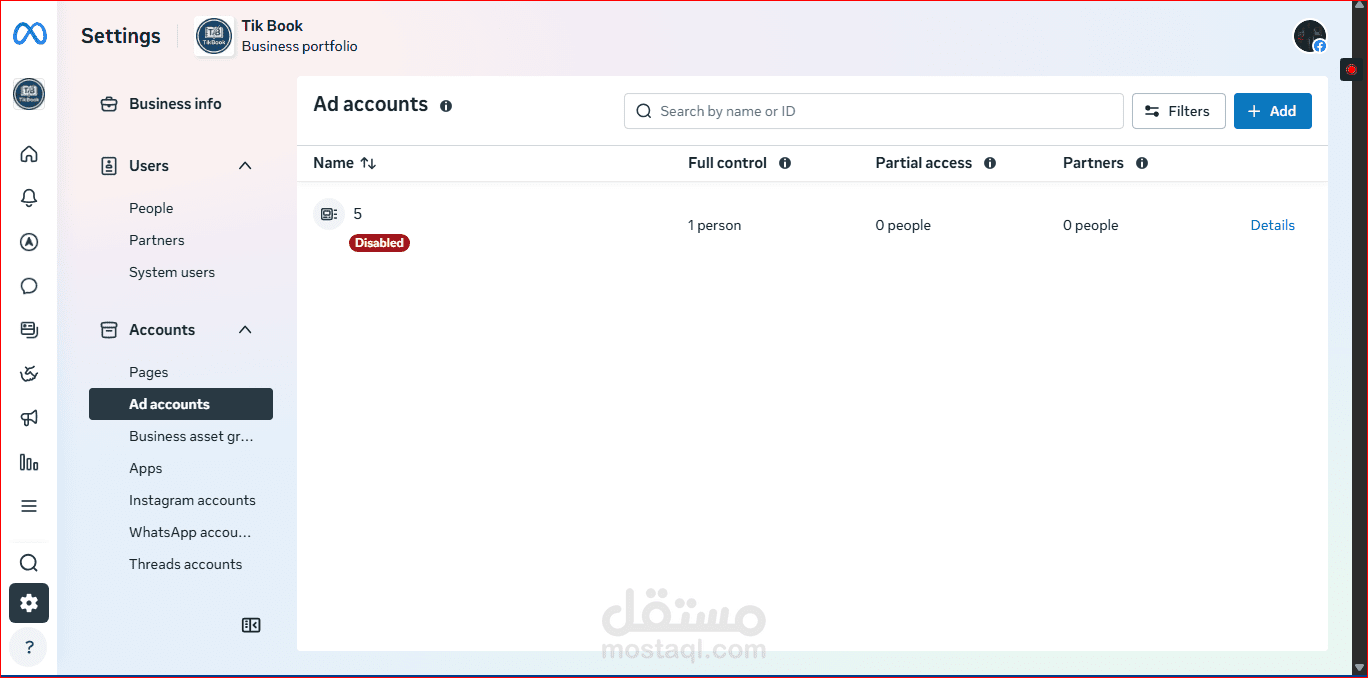Click the Search by name or ID field
Screen dimensions: 1368x678
pos(873,110)
